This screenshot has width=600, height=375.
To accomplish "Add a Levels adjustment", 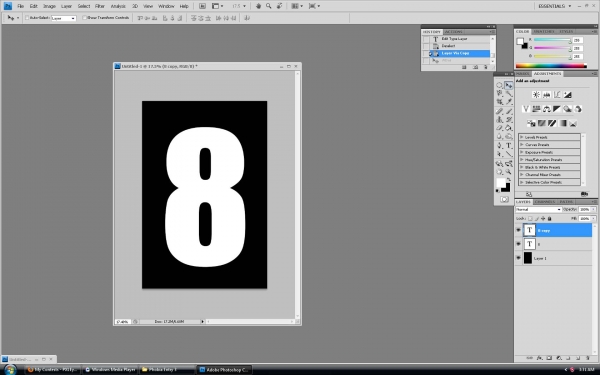I will point(546,95).
